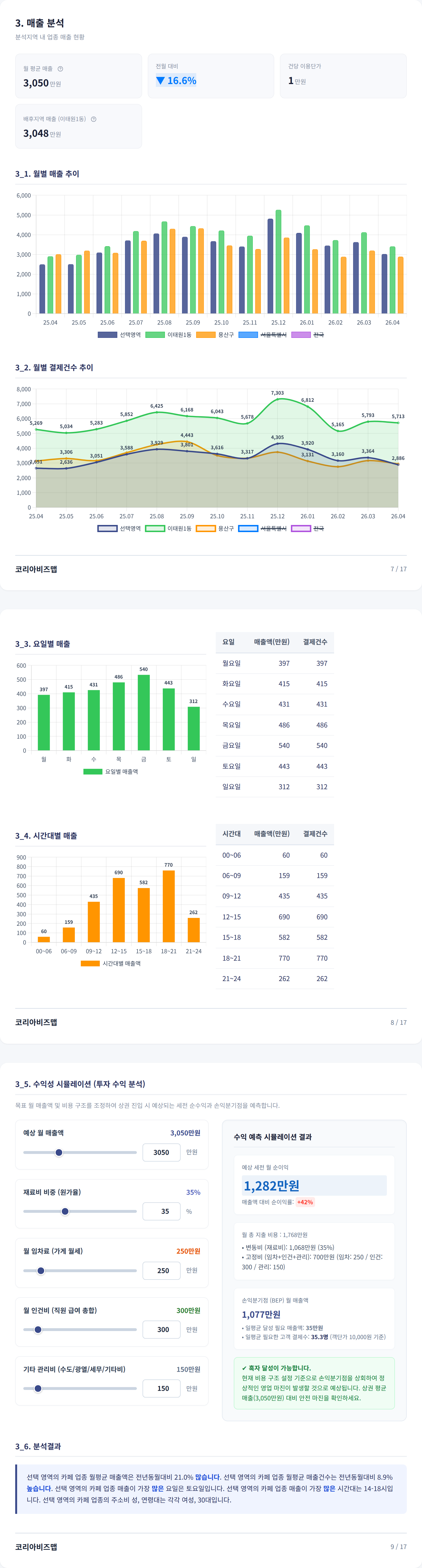This screenshot has height=1568, width=422.
Task: Select the 월요일 row in the table
Action: tap(275, 663)
